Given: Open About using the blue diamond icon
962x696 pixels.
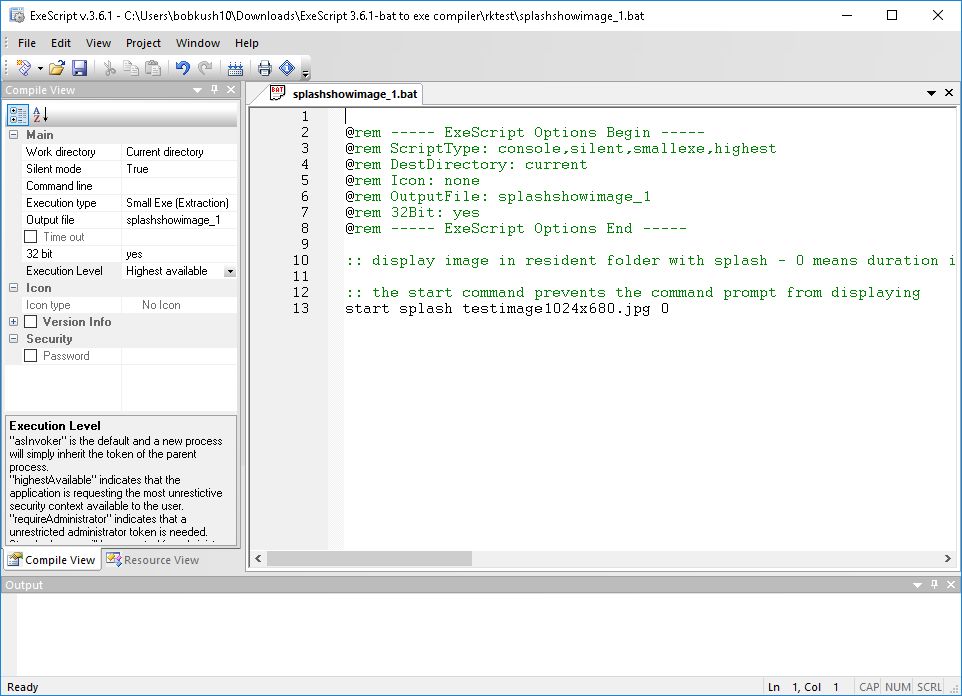Looking at the screenshot, I should (x=285, y=67).
